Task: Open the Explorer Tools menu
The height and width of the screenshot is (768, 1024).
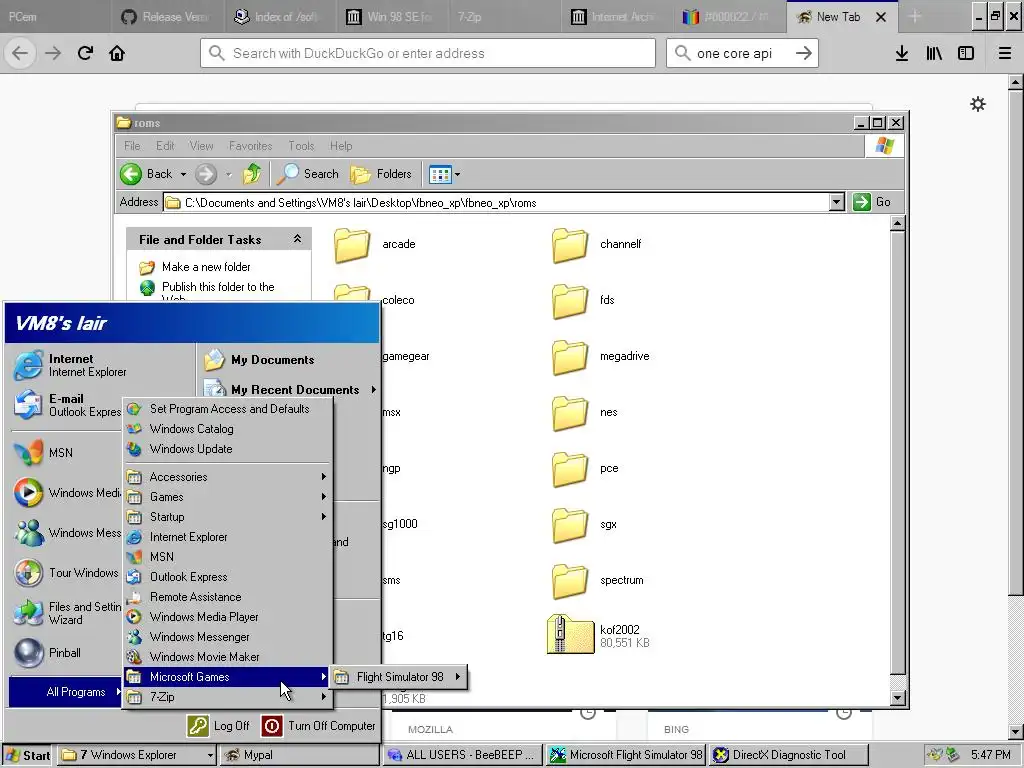Action: (301, 146)
